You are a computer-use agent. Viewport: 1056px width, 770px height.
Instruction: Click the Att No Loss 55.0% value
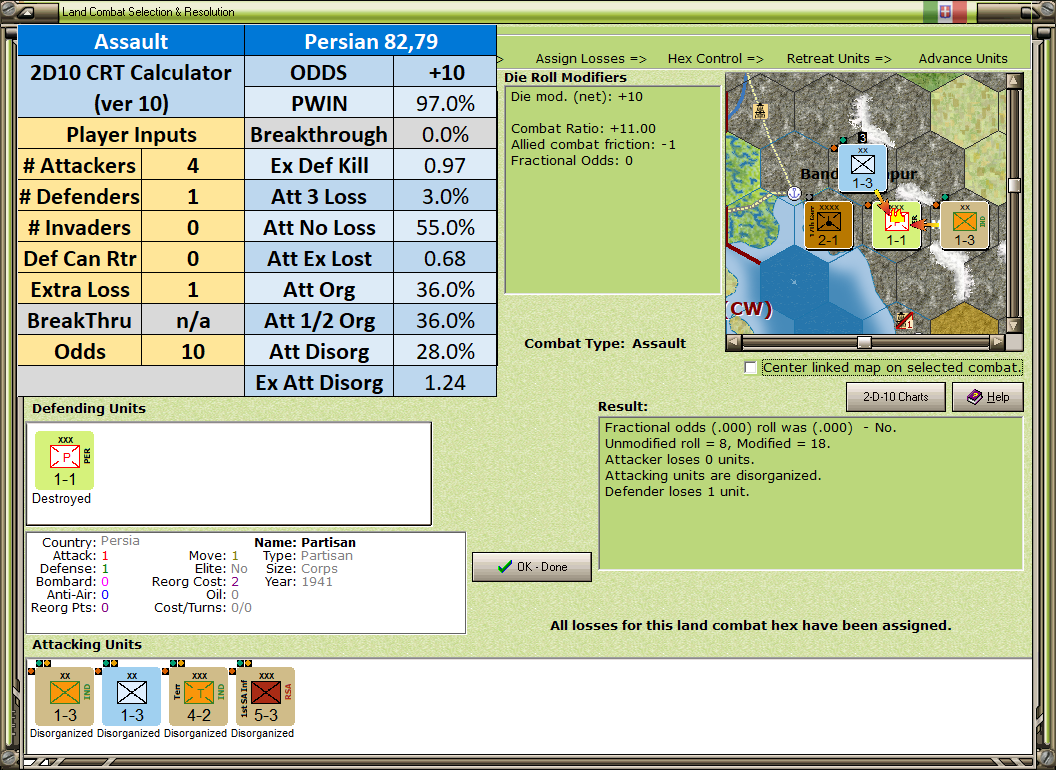point(445,227)
